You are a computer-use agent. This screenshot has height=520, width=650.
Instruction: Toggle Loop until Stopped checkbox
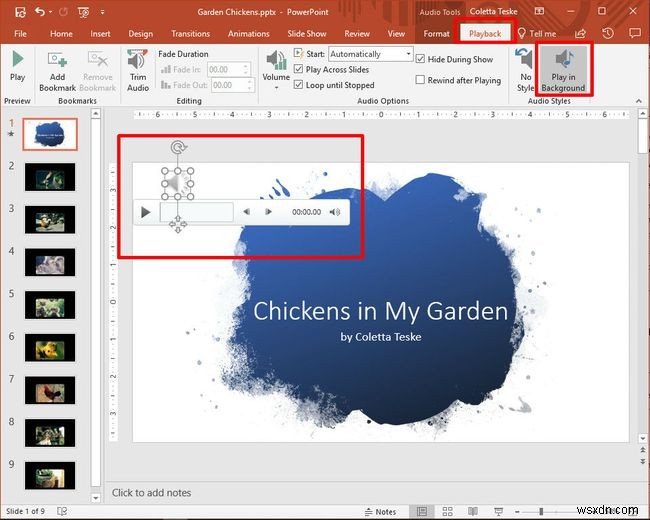pos(298,85)
